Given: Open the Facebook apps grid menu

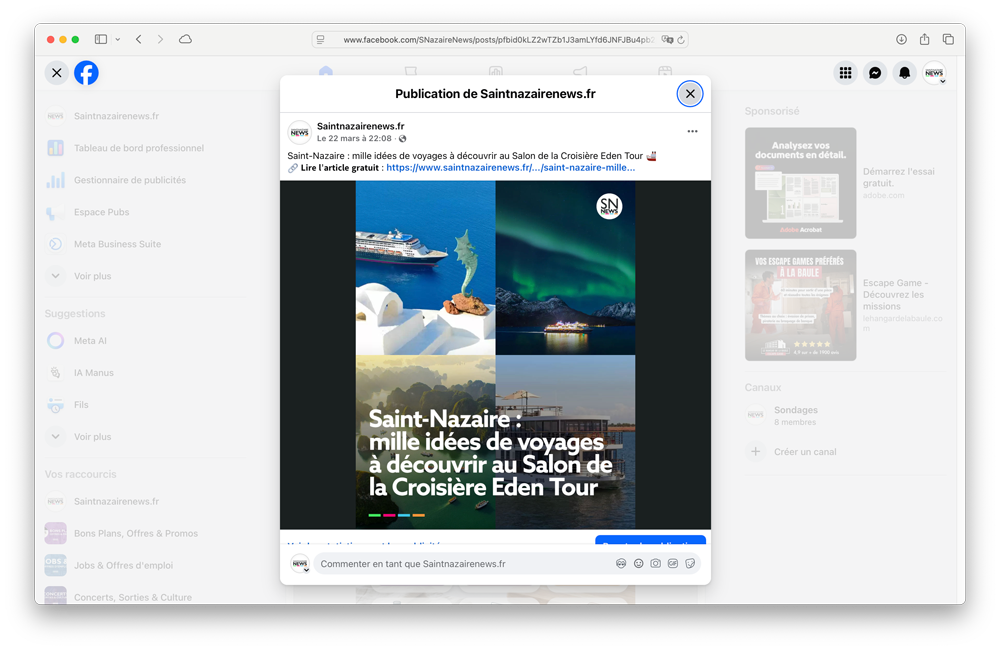Looking at the screenshot, I should [x=845, y=72].
